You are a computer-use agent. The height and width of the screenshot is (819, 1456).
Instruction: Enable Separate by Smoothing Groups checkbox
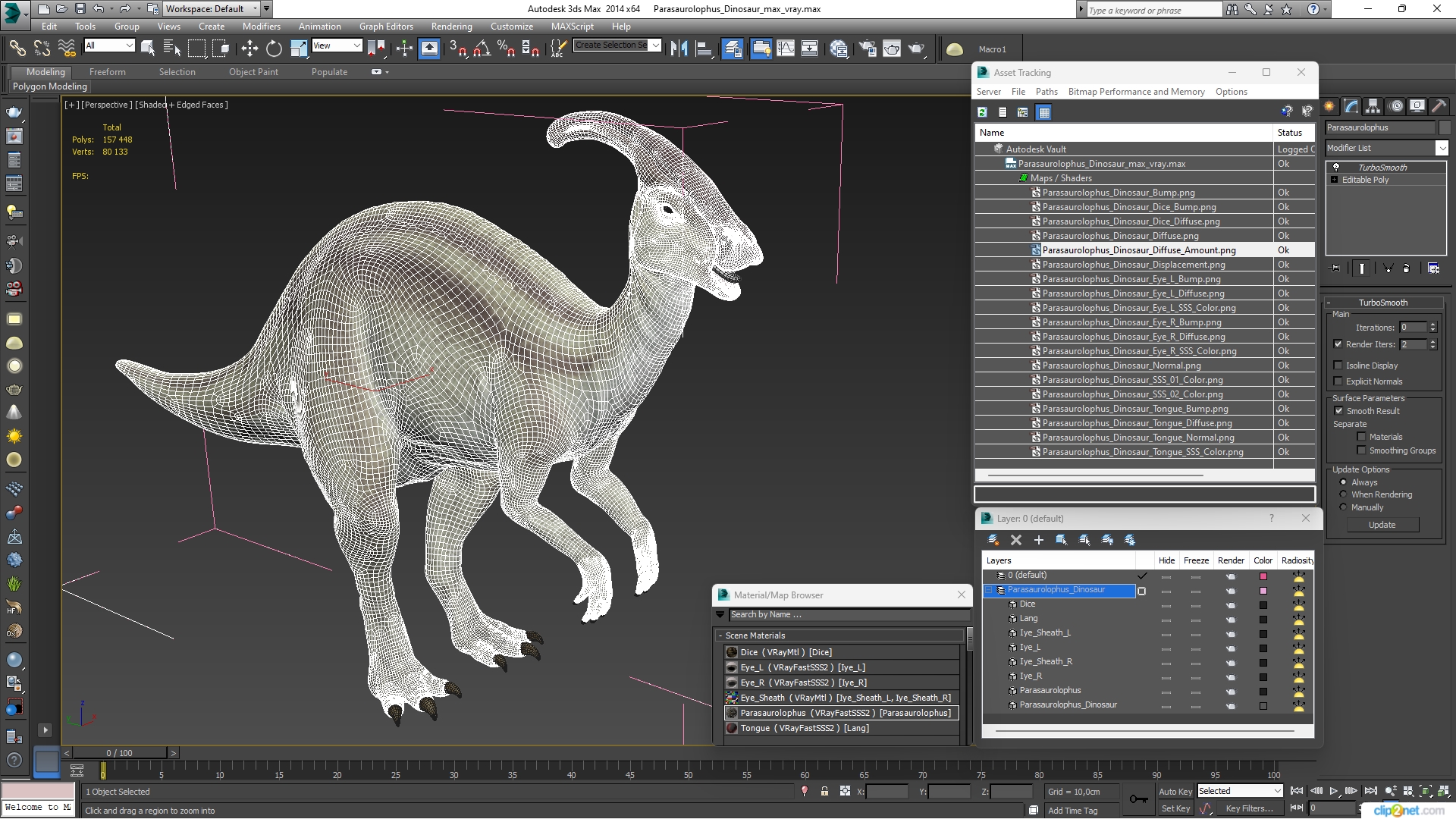pyautogui.click(x=1361, y=450)
